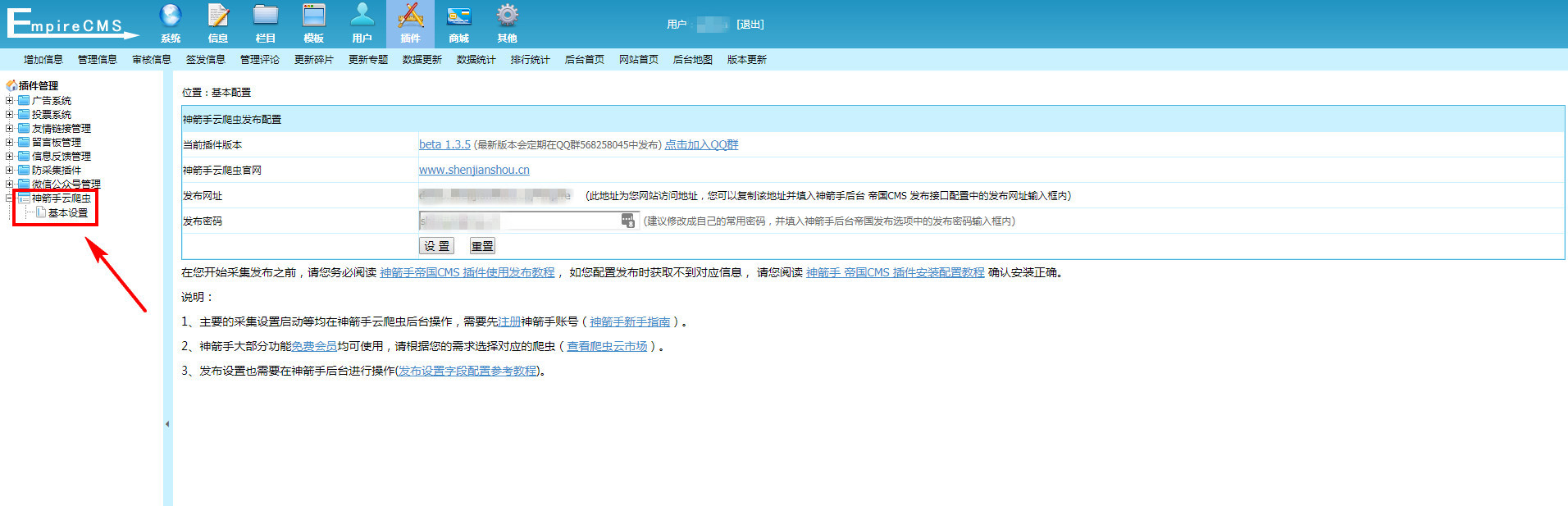Open 神箭手 帝国CMS 插件安装配置教程 link
Viewport: 1568px width, 506px height.
[x=896, y=272]
